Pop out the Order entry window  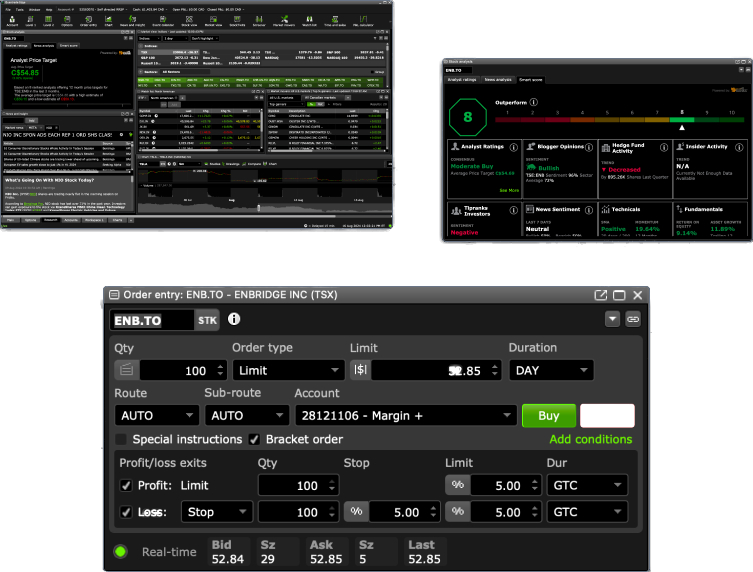(x=600, y=295)
